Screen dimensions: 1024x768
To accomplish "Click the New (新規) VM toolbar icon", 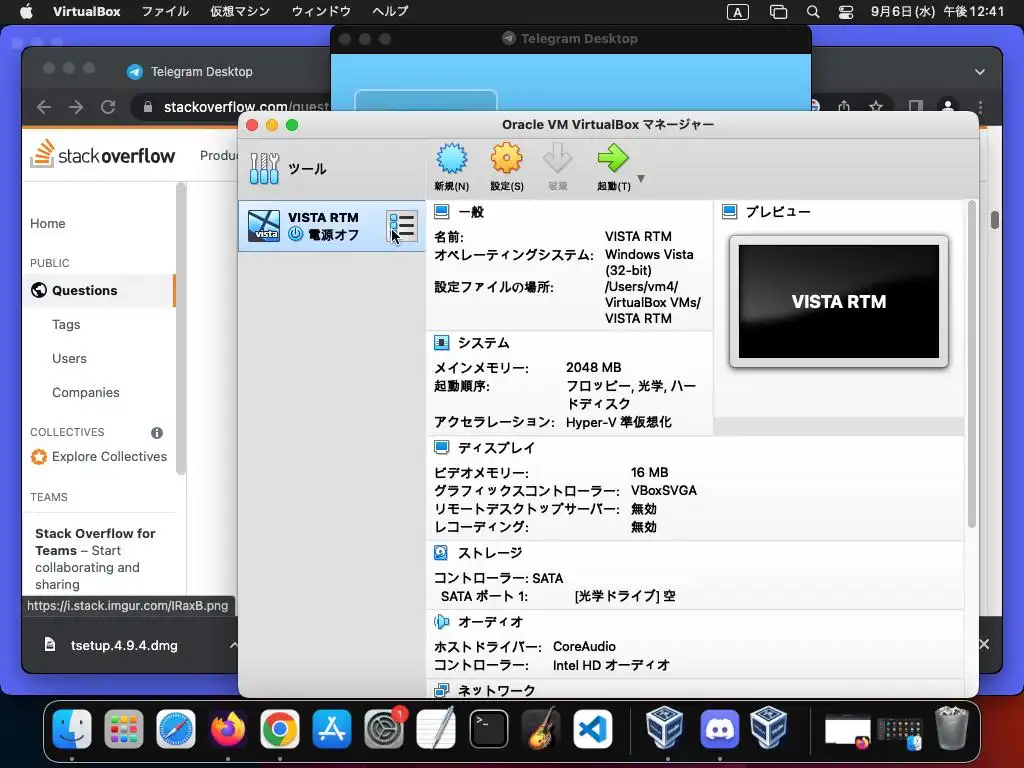I will (451, 167).
